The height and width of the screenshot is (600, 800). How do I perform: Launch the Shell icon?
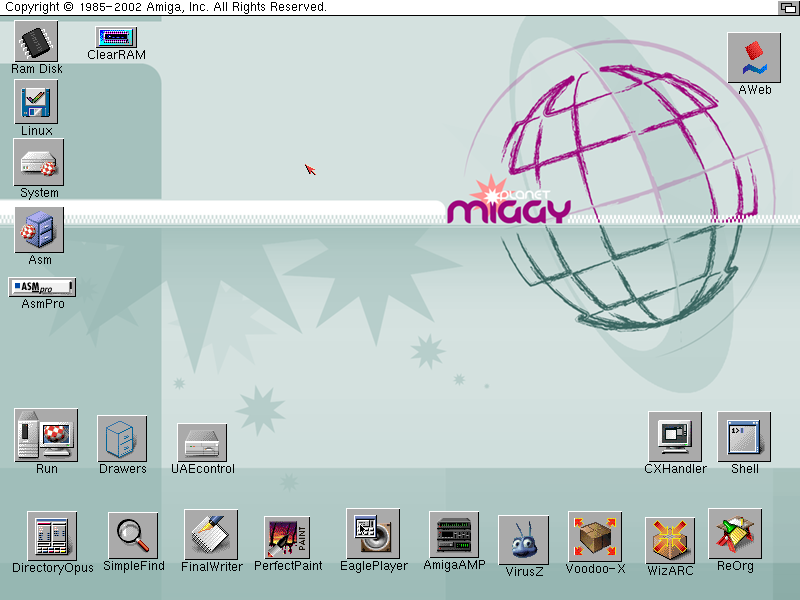(744, 437)
